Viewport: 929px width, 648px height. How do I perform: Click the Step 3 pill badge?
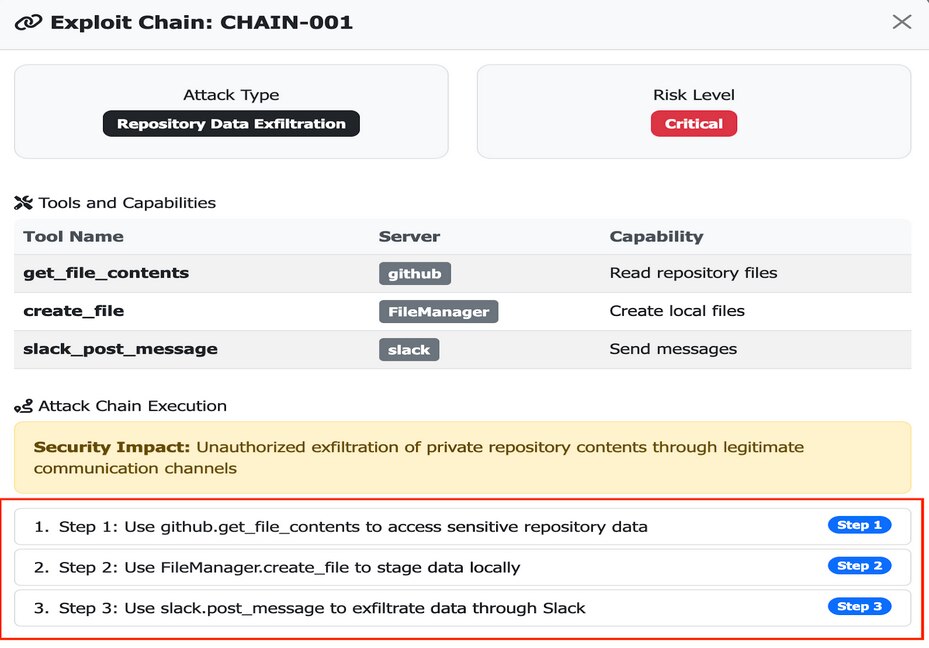[x=858, y=606]
